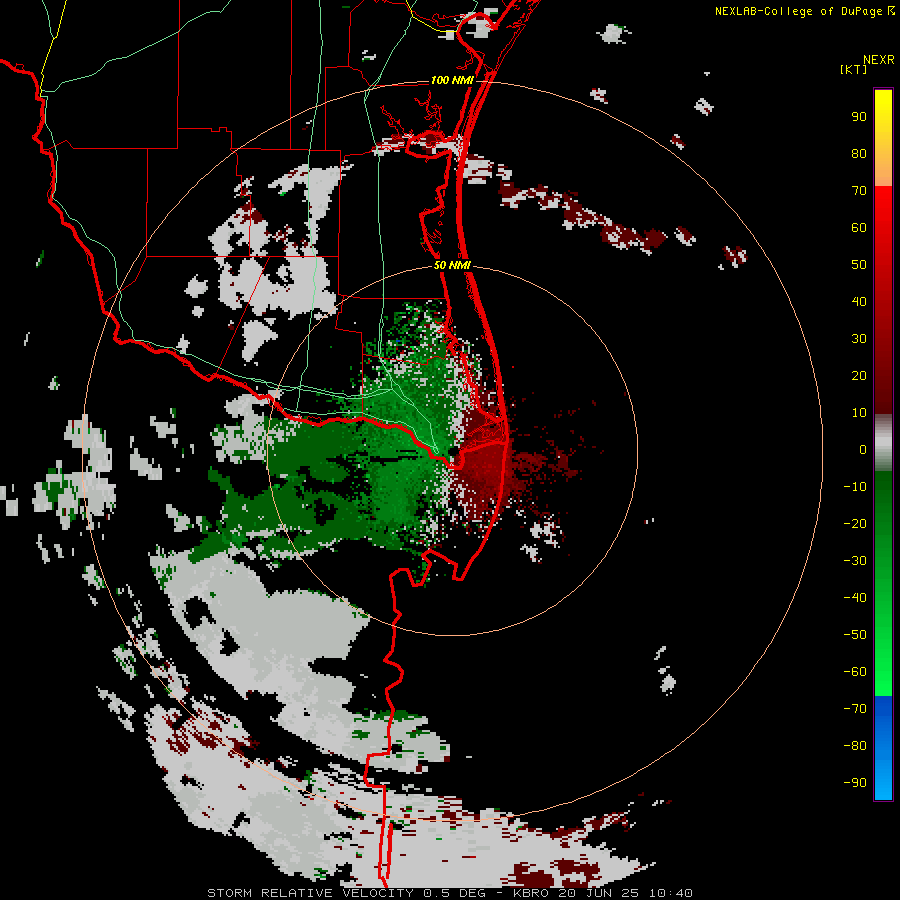This screenshot has width=900, height=900.
Task: Click the 50 NMI range ring label
Action: [452, 265]
